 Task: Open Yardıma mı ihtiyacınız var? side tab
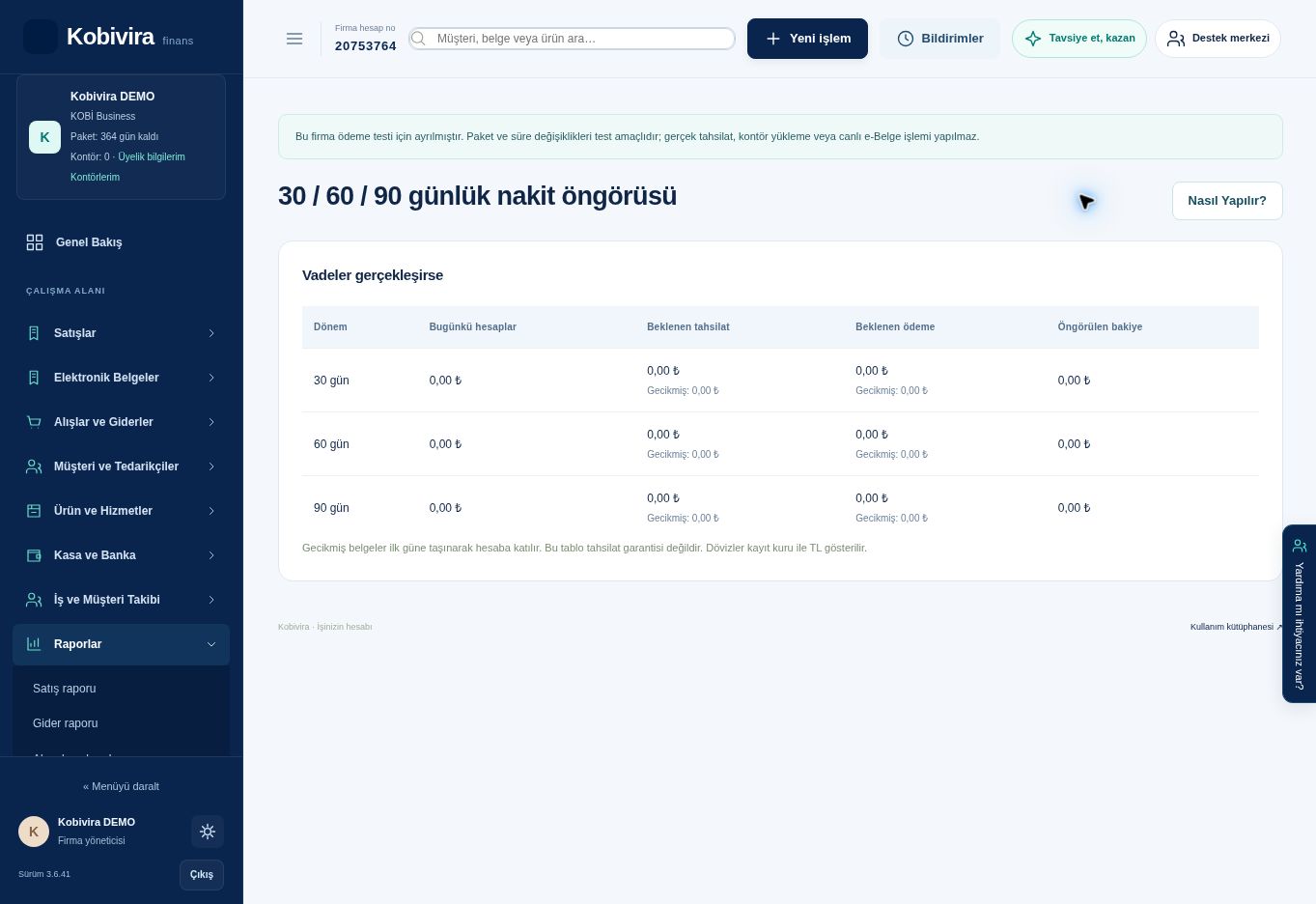click(1300, 613)
